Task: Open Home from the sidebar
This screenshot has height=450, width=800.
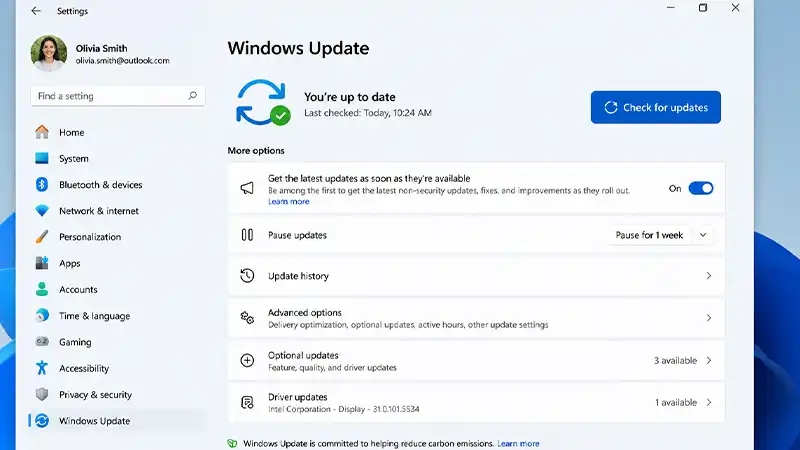Action: (118, 132)
